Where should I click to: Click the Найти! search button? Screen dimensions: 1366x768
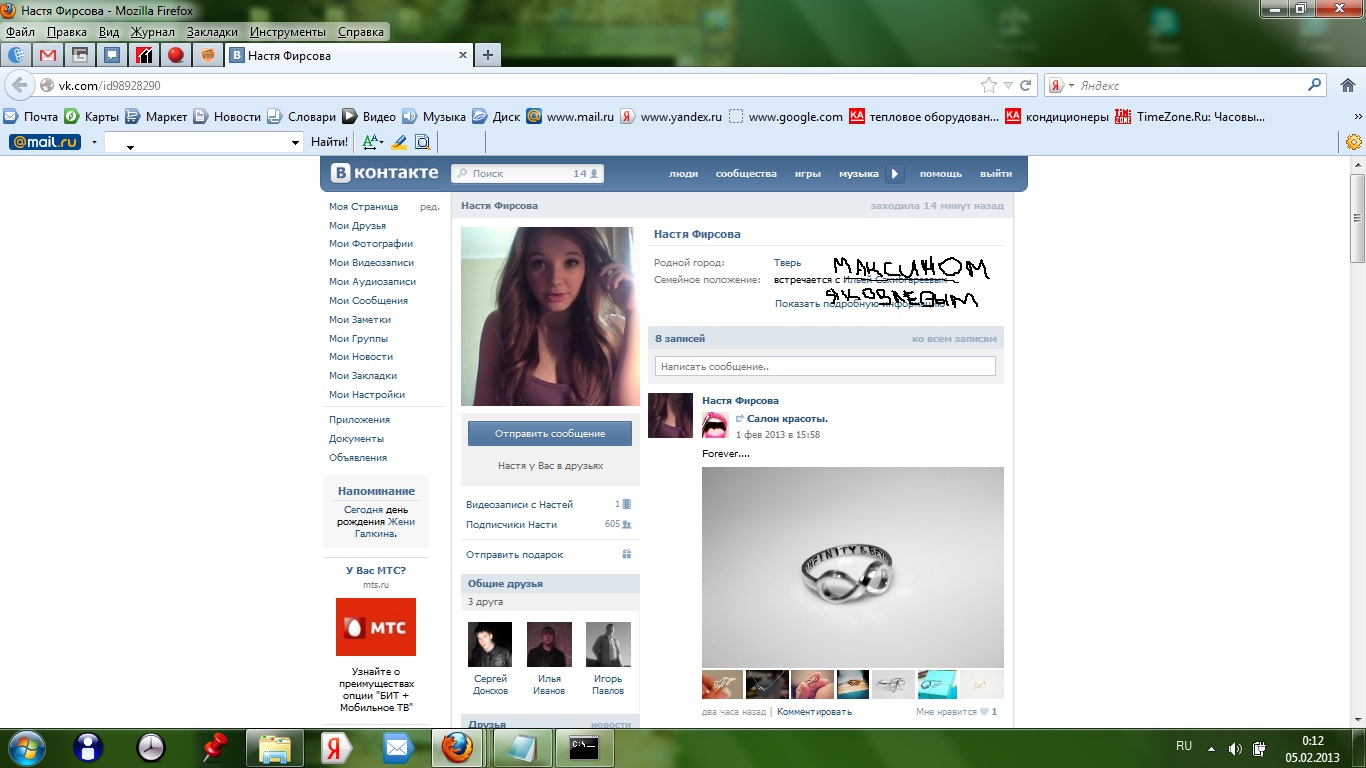(330, 142)
